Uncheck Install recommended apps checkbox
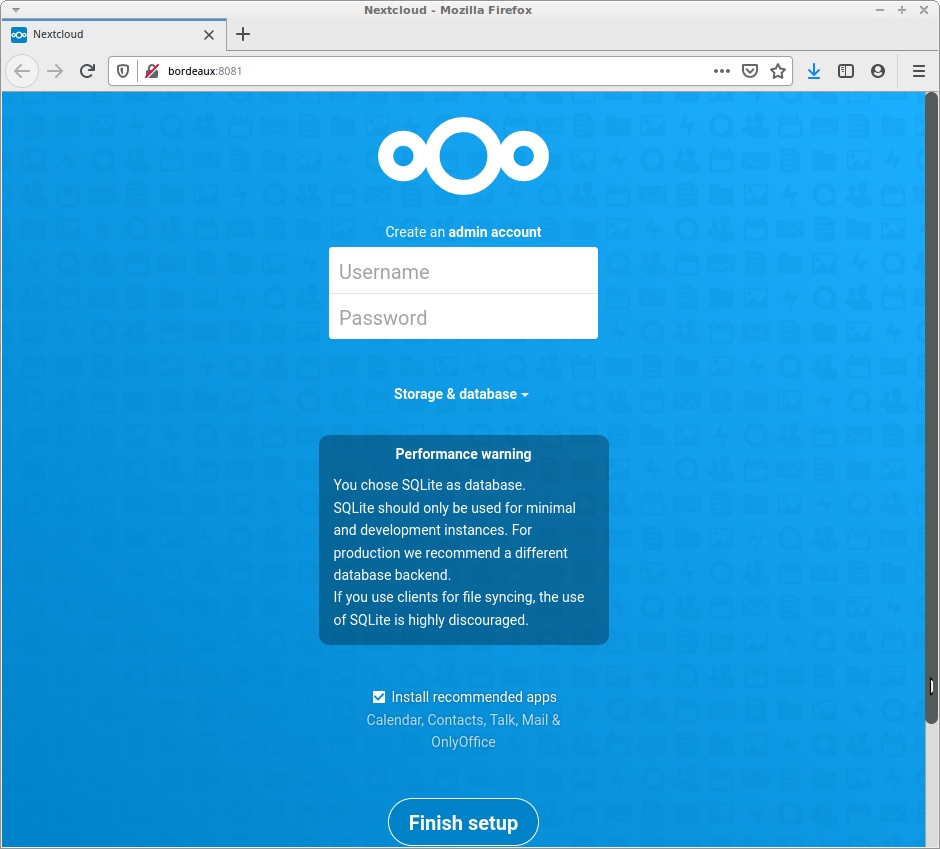This screenshot has width=940, height=849. [379, 697]
